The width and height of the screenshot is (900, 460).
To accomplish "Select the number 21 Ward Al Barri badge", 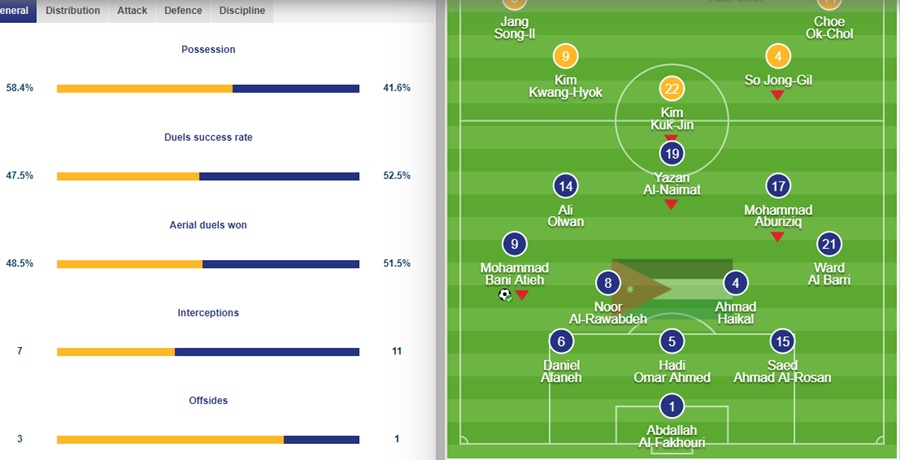I will (x=828, y=244).
